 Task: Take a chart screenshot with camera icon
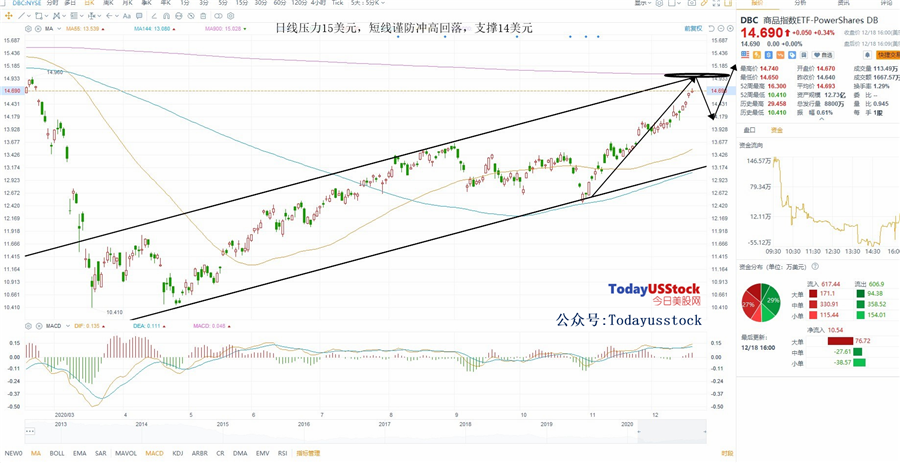[692, 3]
